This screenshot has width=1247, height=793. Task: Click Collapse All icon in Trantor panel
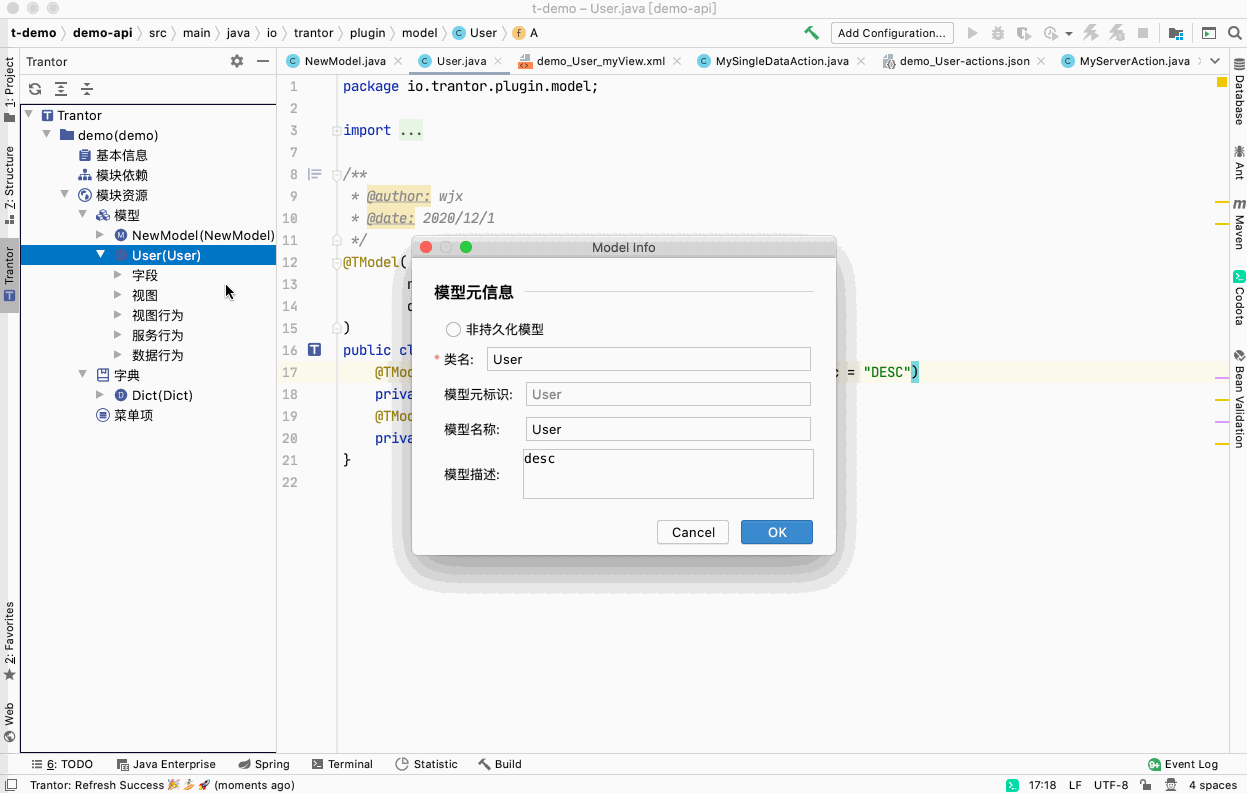click(x=87, y=89)
